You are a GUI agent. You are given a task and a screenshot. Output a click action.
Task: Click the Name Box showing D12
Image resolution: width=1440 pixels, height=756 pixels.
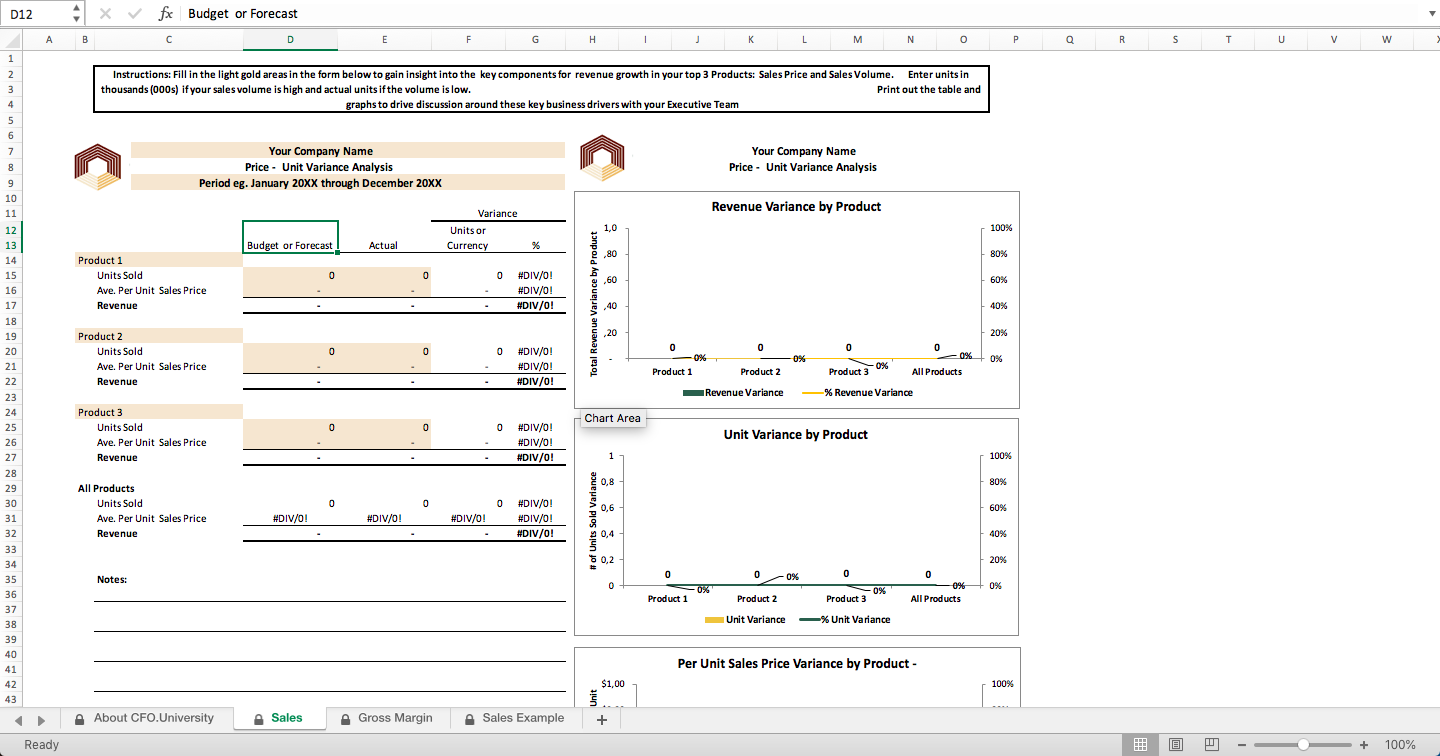pyautogui.click(x=36, y=14)
